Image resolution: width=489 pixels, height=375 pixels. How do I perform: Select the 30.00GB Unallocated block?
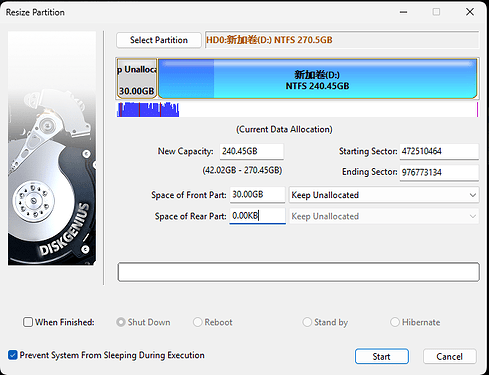(137, 79)
